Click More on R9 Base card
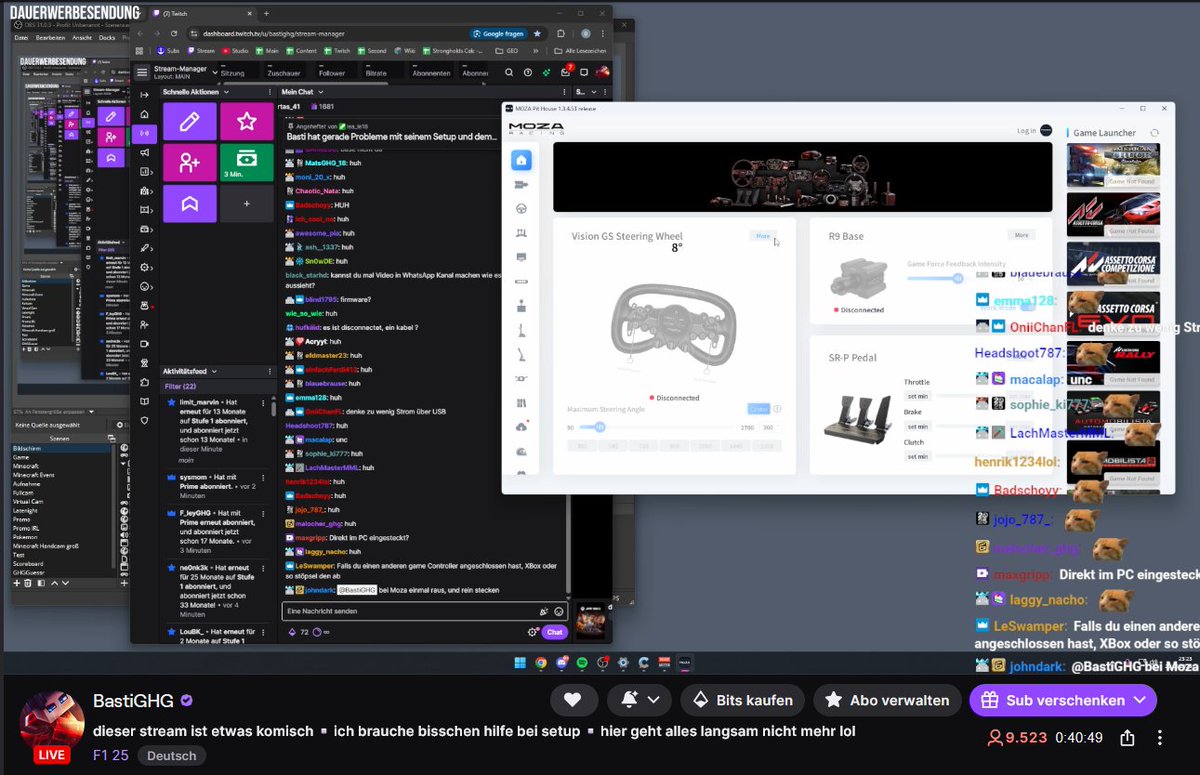The height and width of the screenshot is (775, 1200). (x=1021, y=236)
